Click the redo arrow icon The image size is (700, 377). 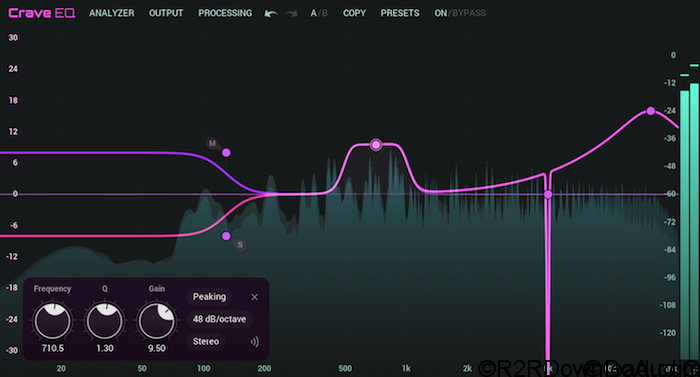292,14
